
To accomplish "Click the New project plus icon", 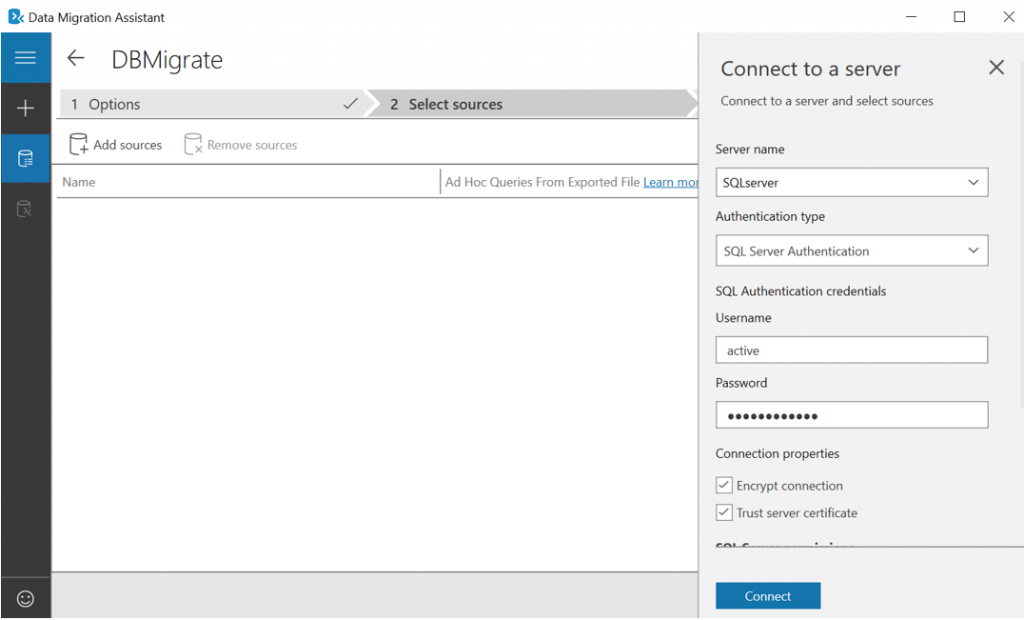I will click(x=26, y=107).
